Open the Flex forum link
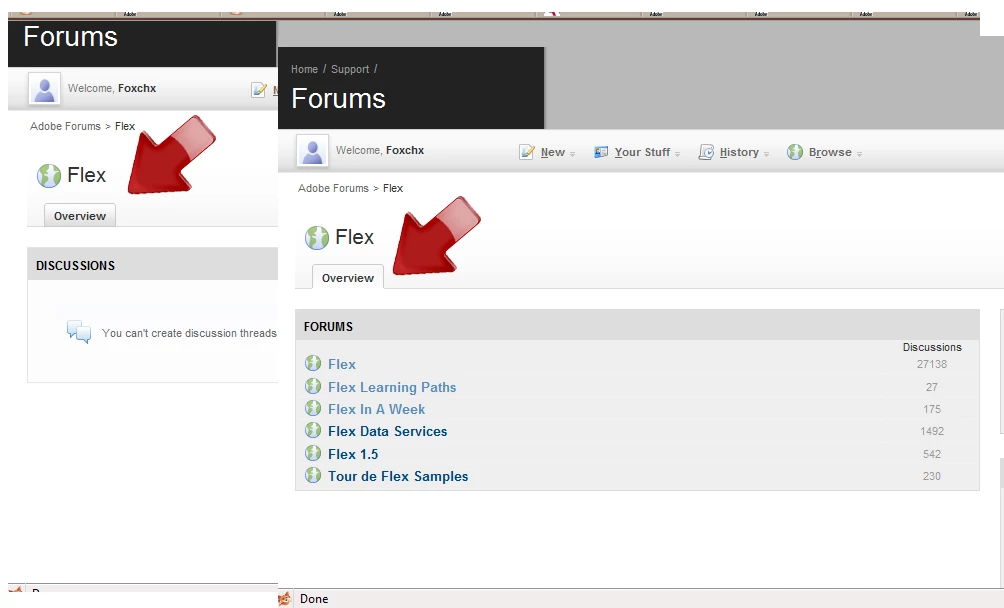Viewport: 1004px width, 608px height. coord(342,364)
